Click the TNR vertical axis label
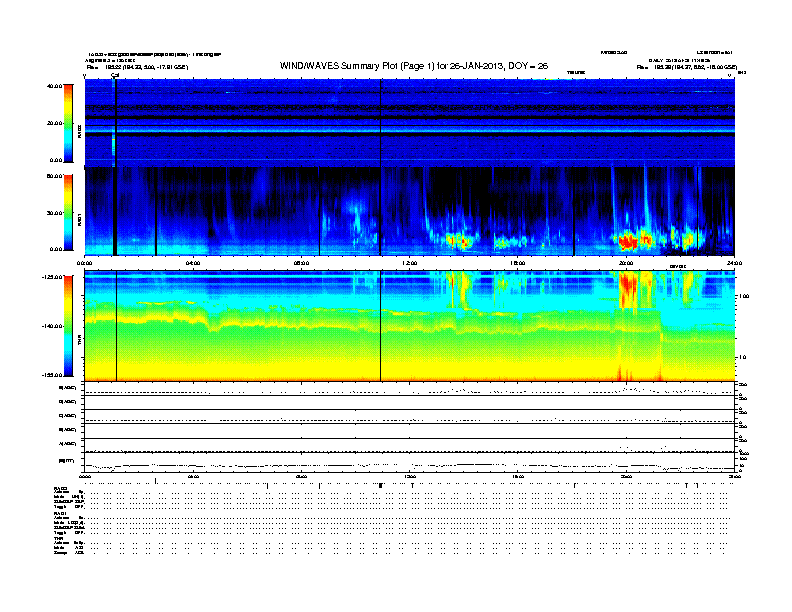This screenshot has width=792, height=612. (79, 340)
